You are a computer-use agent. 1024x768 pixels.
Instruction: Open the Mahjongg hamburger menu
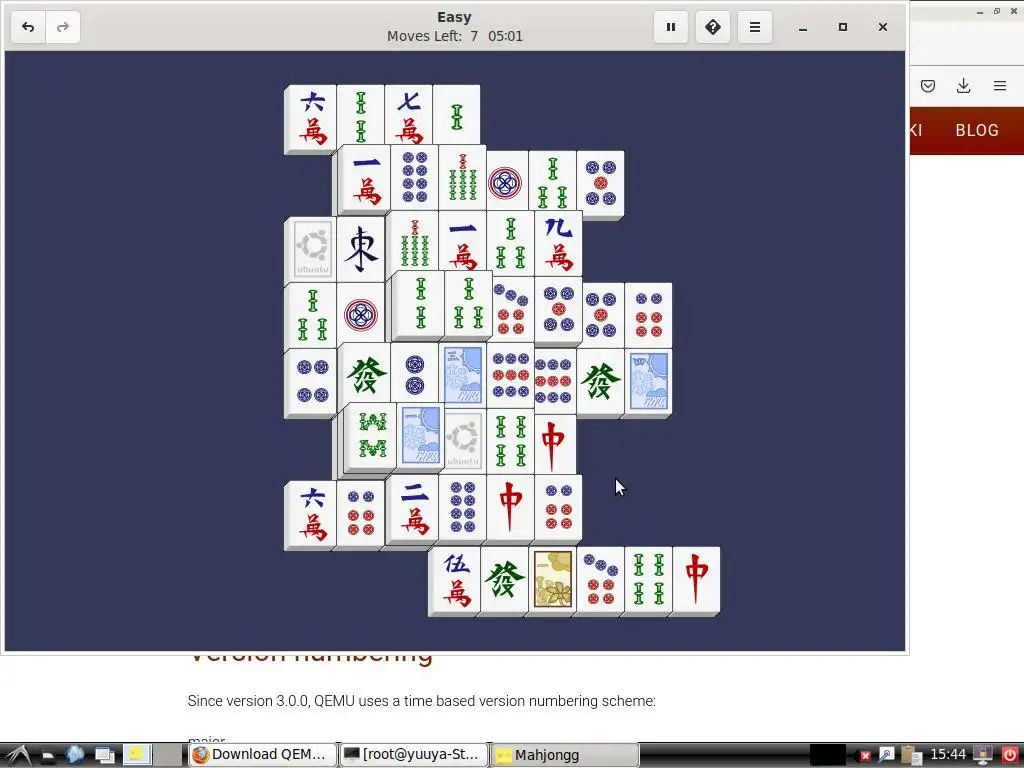click(x=754, y=27)
